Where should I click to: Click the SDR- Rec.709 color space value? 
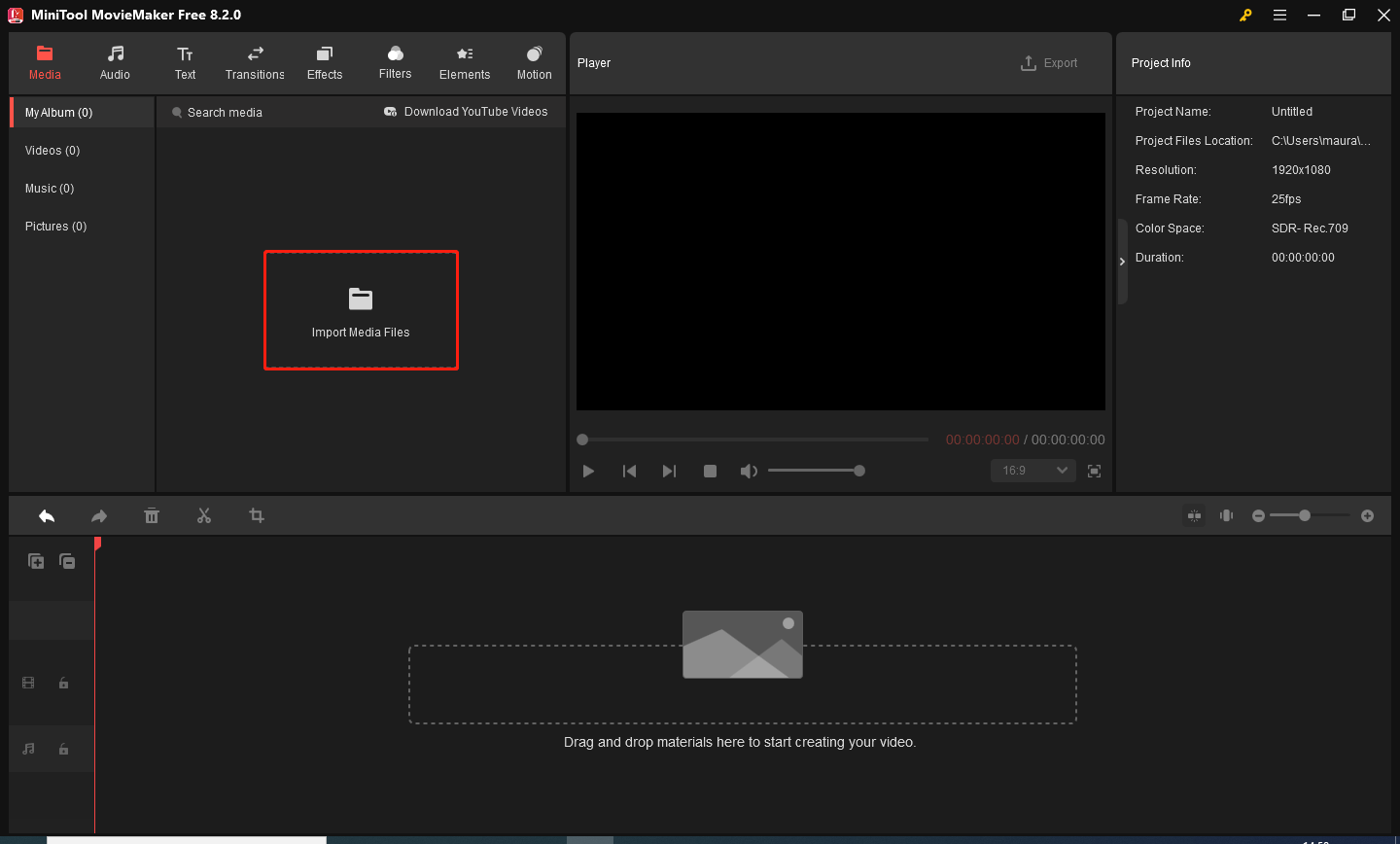click(1310, 229)
